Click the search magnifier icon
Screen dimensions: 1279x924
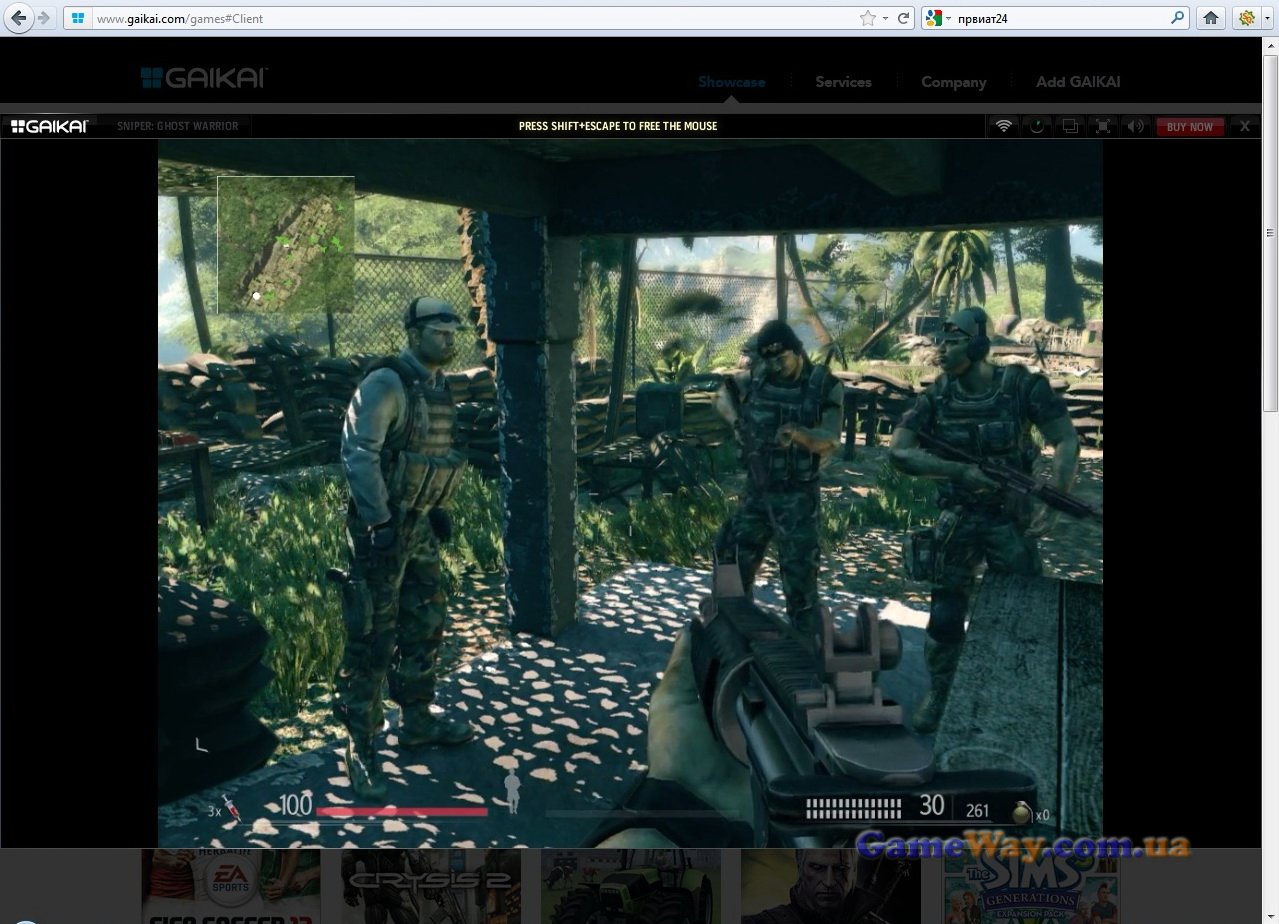coord(1177,18)
